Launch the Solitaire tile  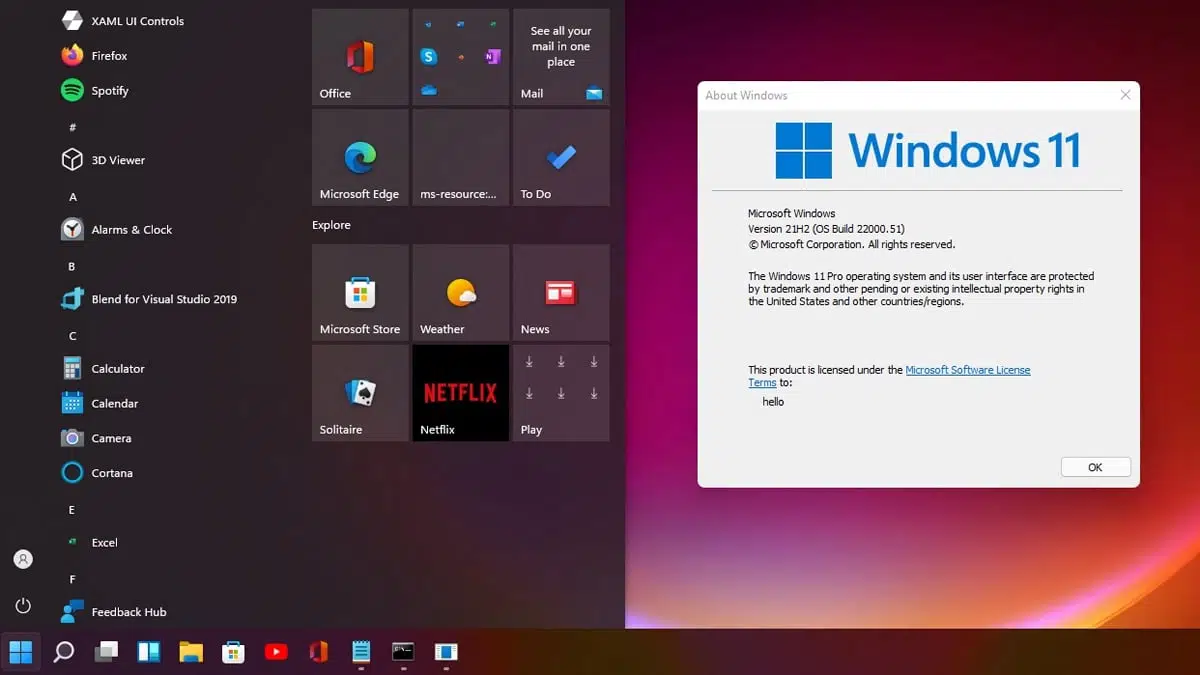point(360,392)
